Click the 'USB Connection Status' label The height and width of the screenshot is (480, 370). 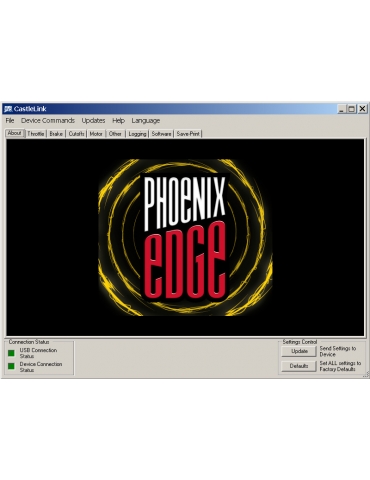38,353
